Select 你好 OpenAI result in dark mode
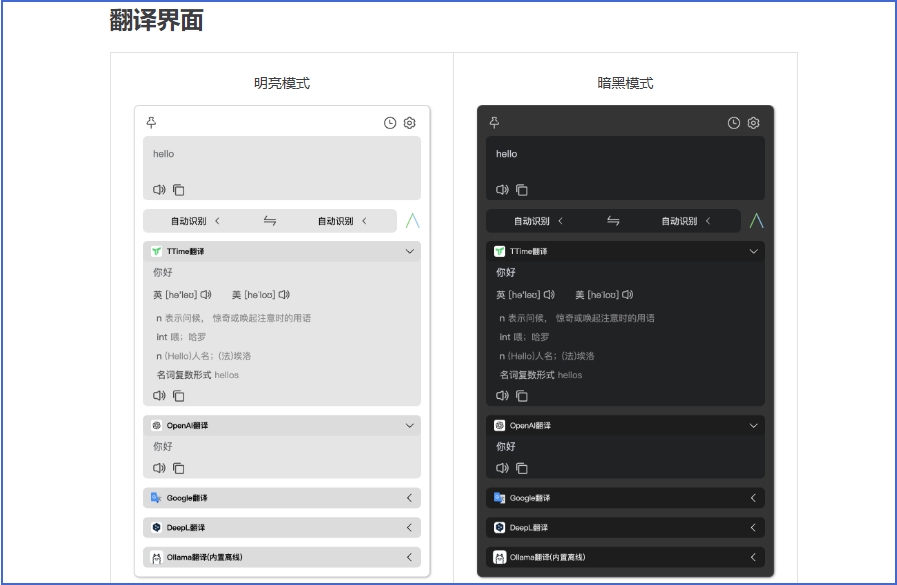Image resolution: width=897 pixels, height=585 pixels. point(506,446)
